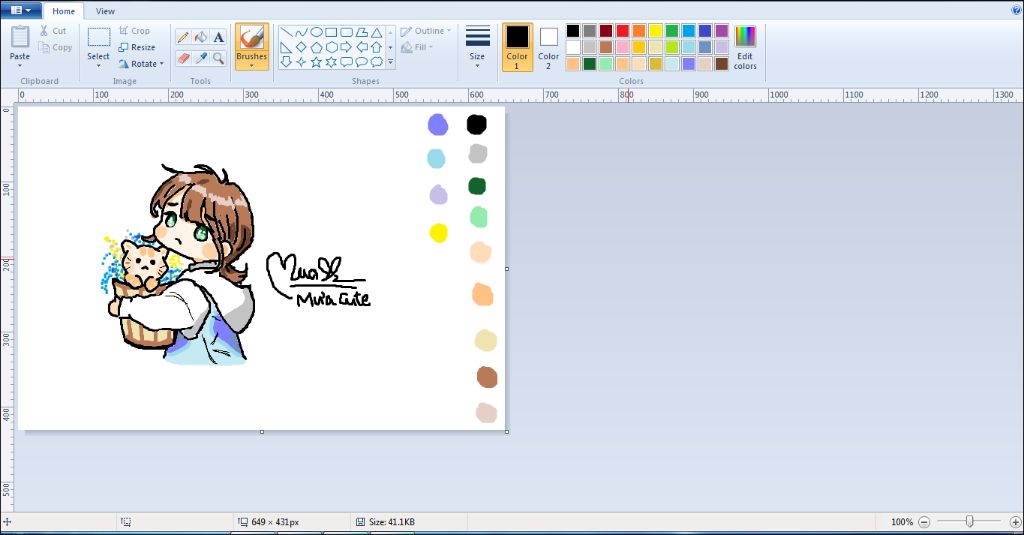Choose the Diamond shape
The width and height of the screenshot is (1024, 535).
tap(301, 47)
